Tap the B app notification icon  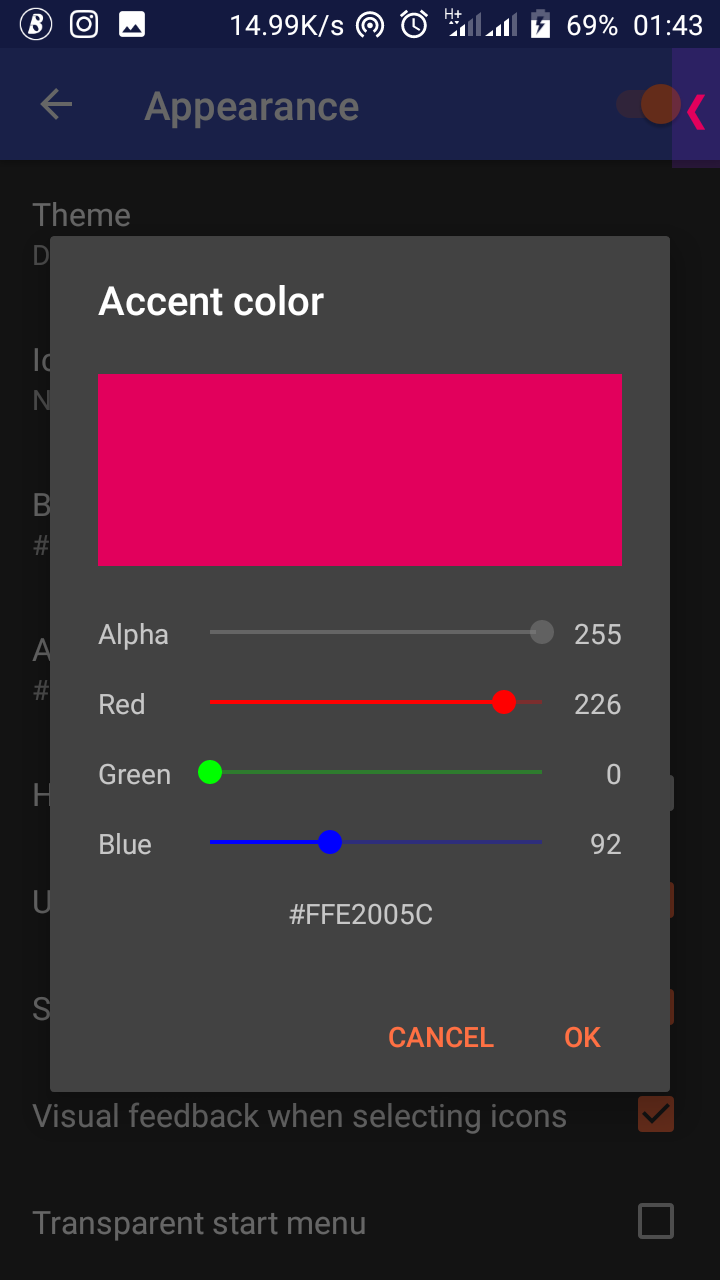[x=36, y=24]
